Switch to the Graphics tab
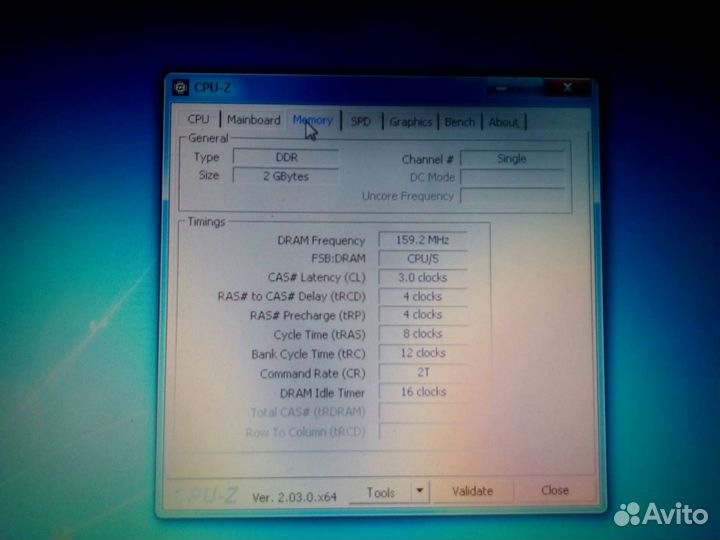The image size is (720, 540). tap(410, 122)
